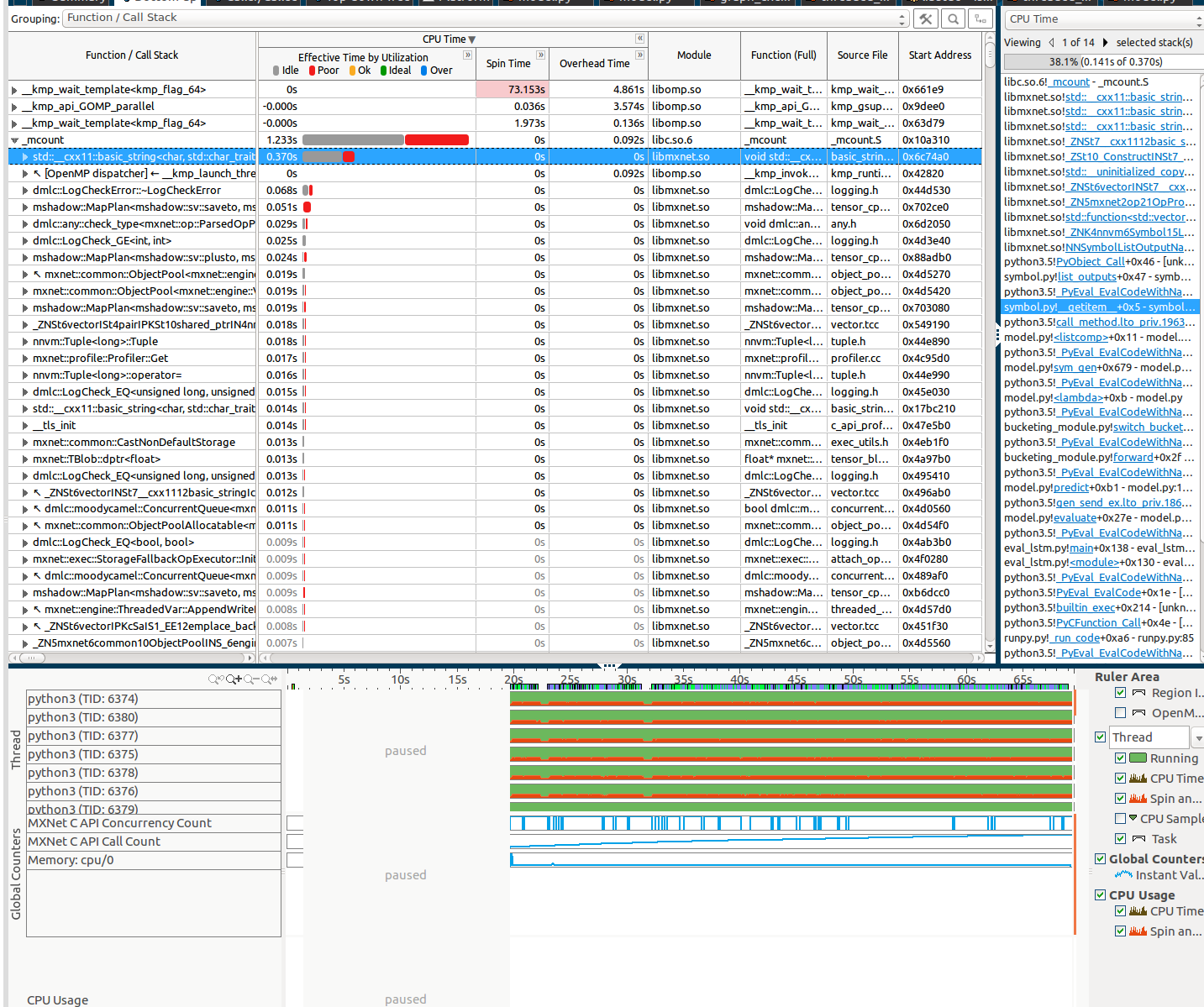Toggle the Global Counters checkbox
The height and width of the screenshot is (1007, 1204).
click(x=1101, y=859)
